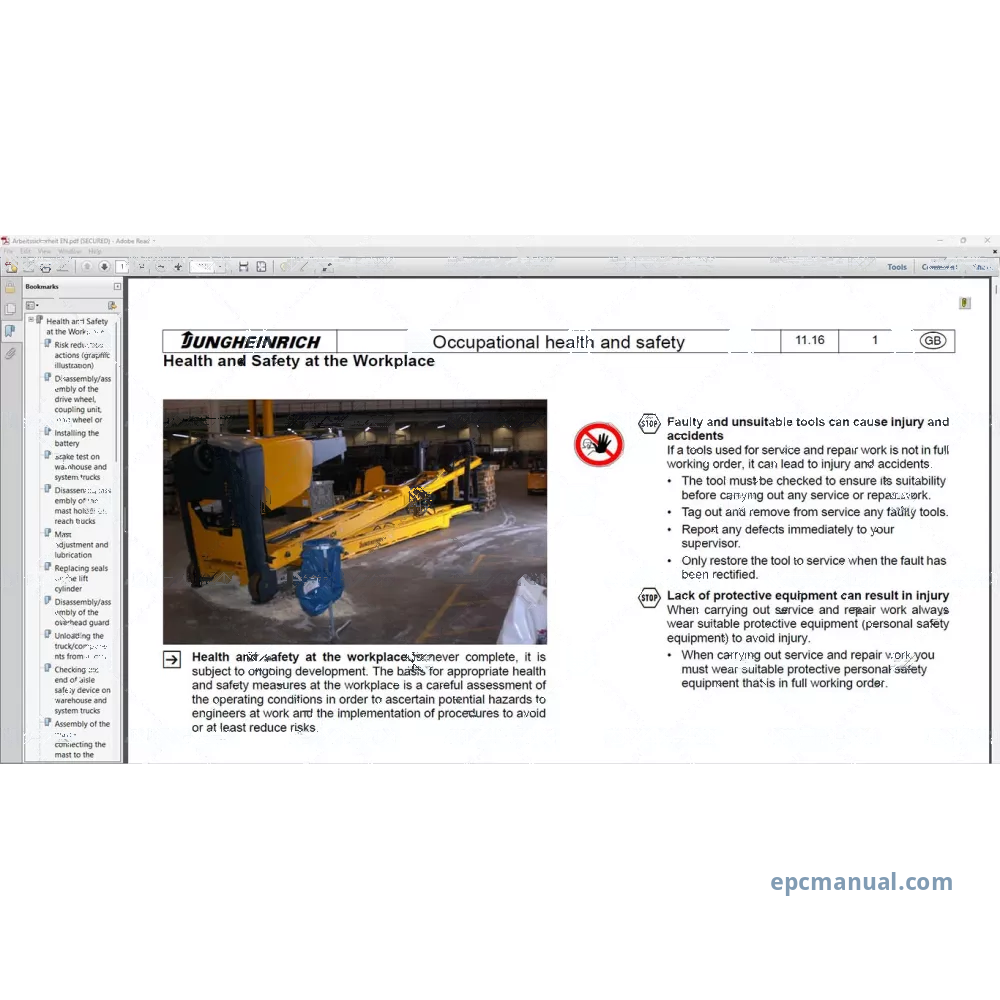The width and height of the screenshot is (1000, 1000).
Task: Click the Create PDF online toolbar icon
Action: point(11,267)
